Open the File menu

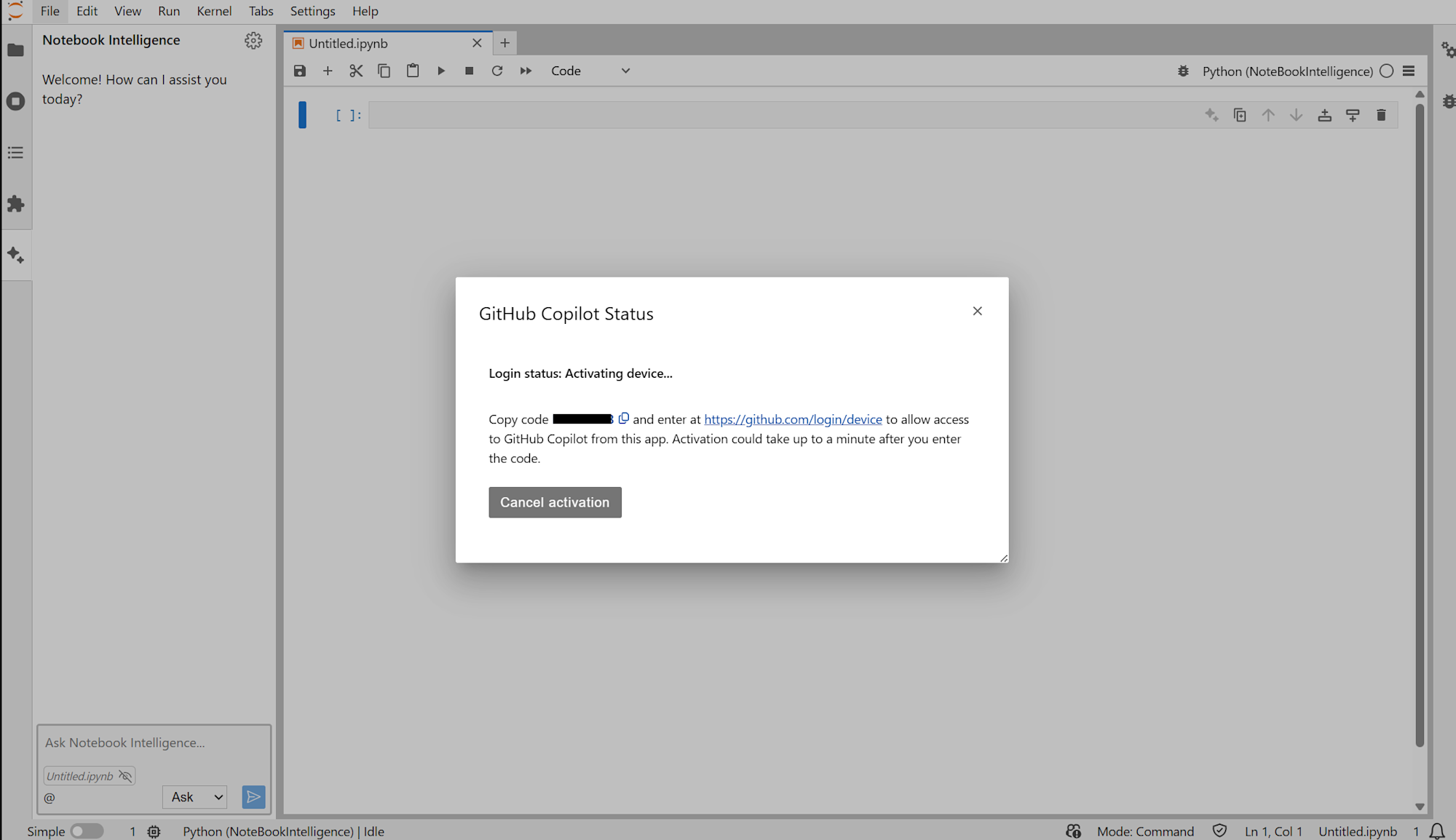(x=50, y=11)
